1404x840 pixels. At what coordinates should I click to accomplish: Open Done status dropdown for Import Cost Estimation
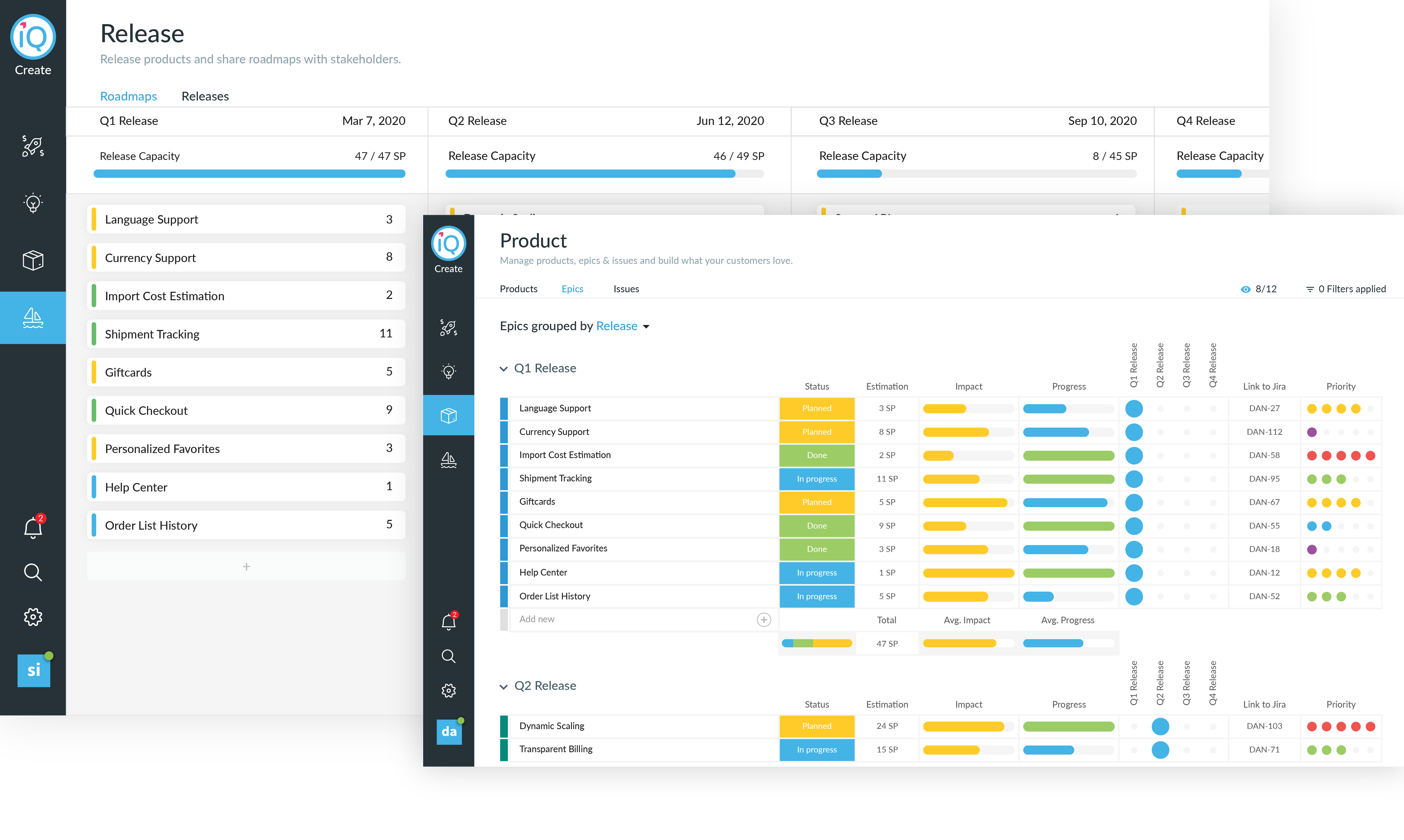pyautogui.click(x=816, y=456)
